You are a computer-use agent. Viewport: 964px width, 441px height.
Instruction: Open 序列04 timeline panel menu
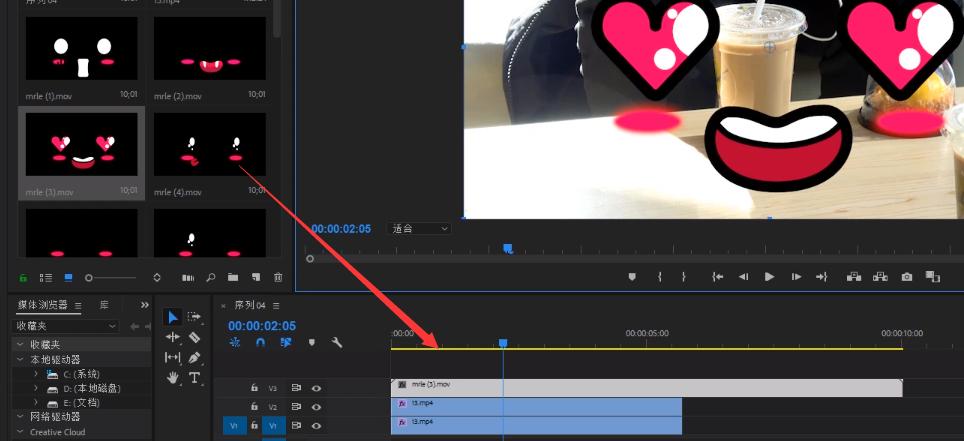pos(276,306)
